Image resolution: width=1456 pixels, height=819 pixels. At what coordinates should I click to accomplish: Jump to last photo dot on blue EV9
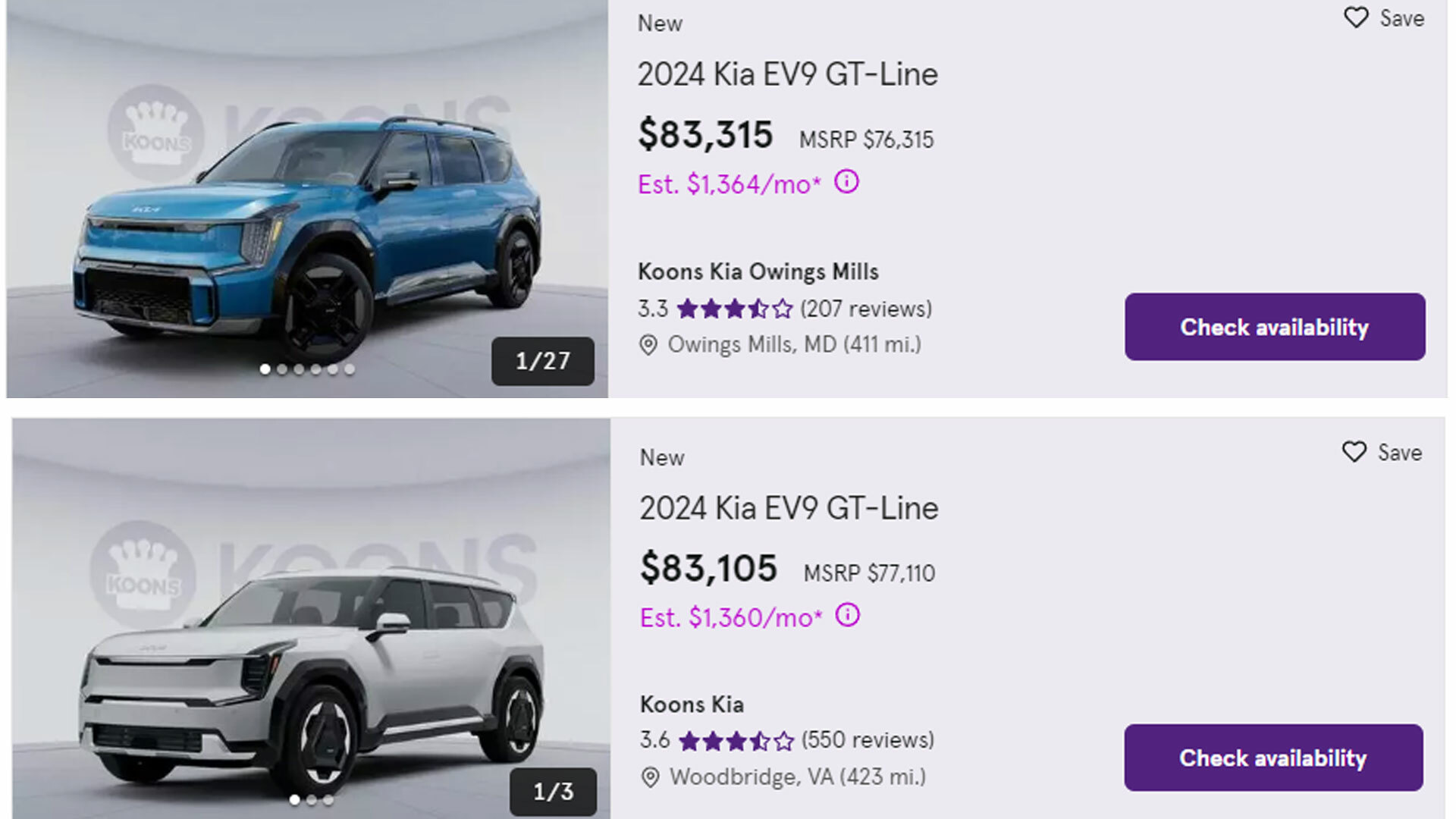(350, 369)
